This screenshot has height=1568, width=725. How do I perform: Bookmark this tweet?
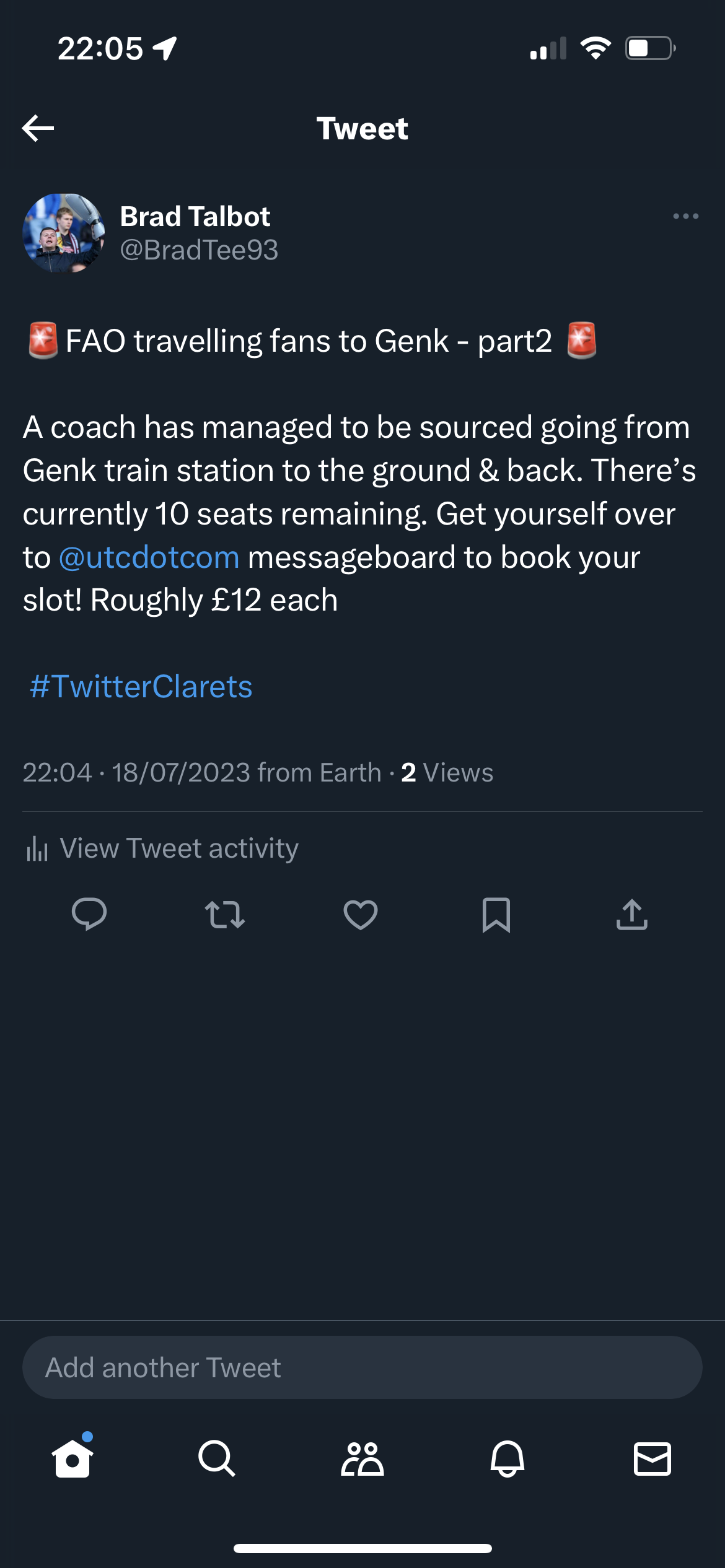(496, 914)
